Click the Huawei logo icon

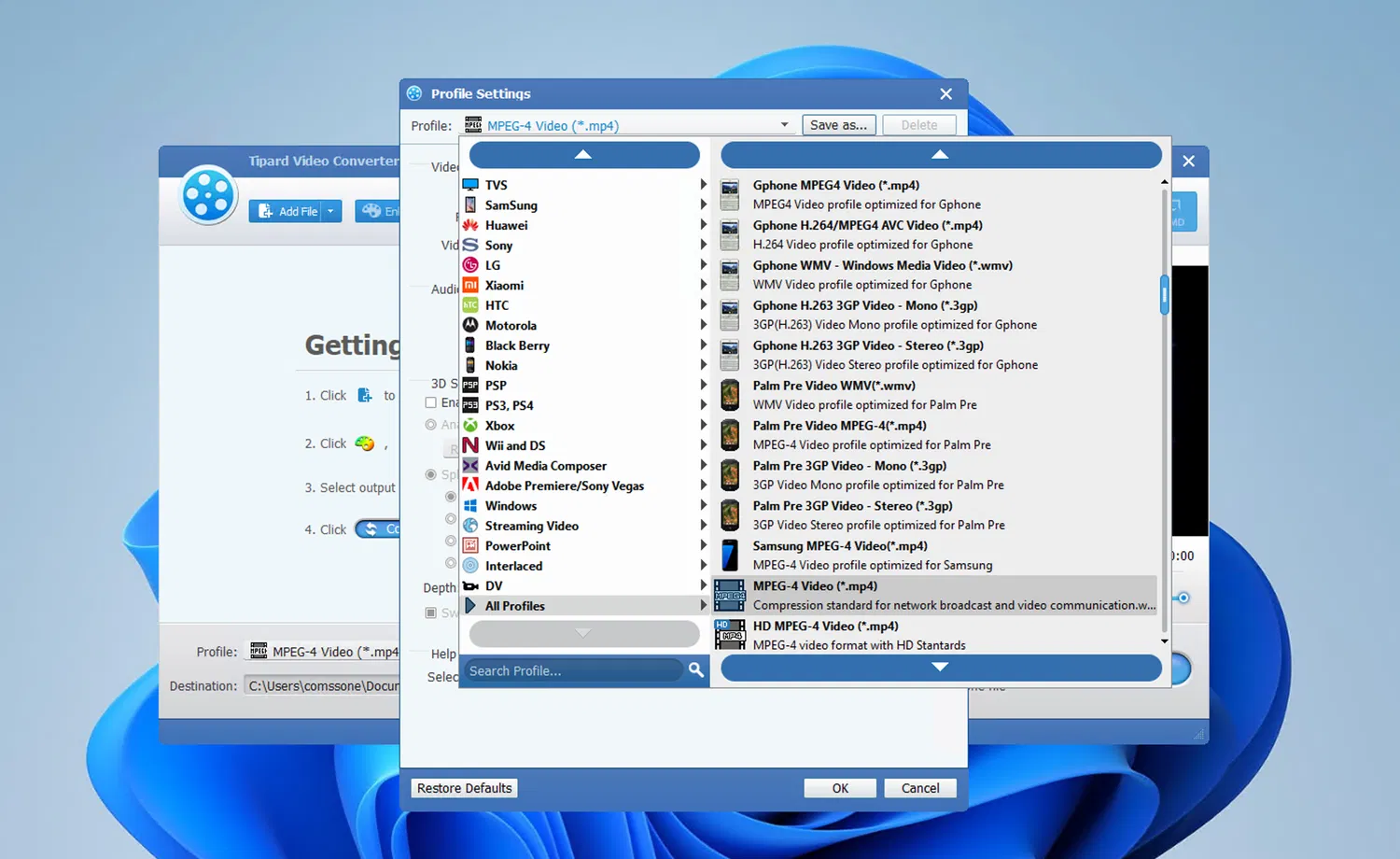tap(470, 225)
